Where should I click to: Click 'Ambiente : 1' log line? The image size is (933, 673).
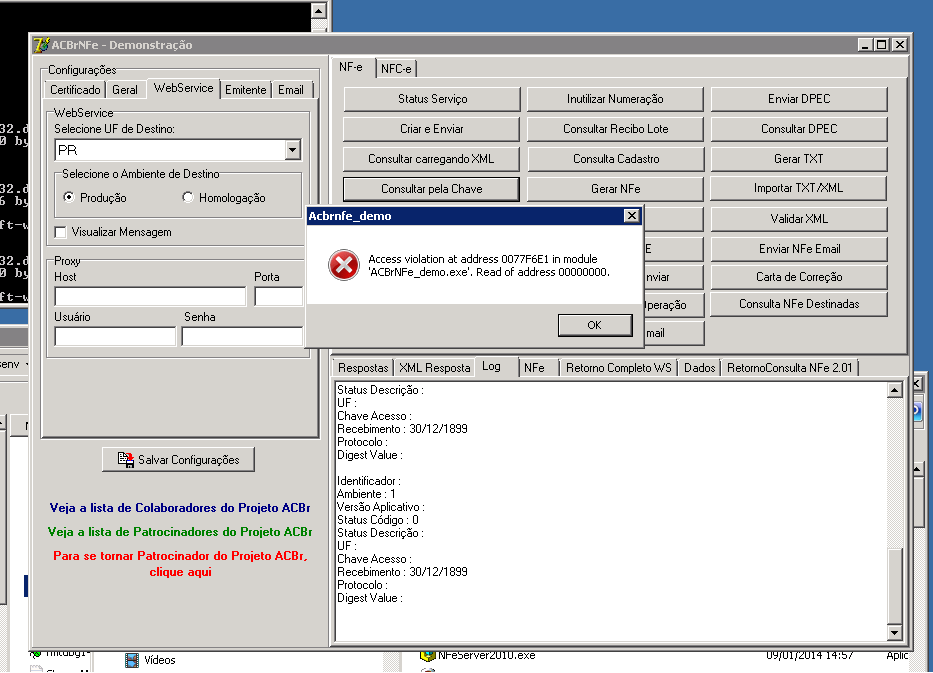tap(367, 494)
